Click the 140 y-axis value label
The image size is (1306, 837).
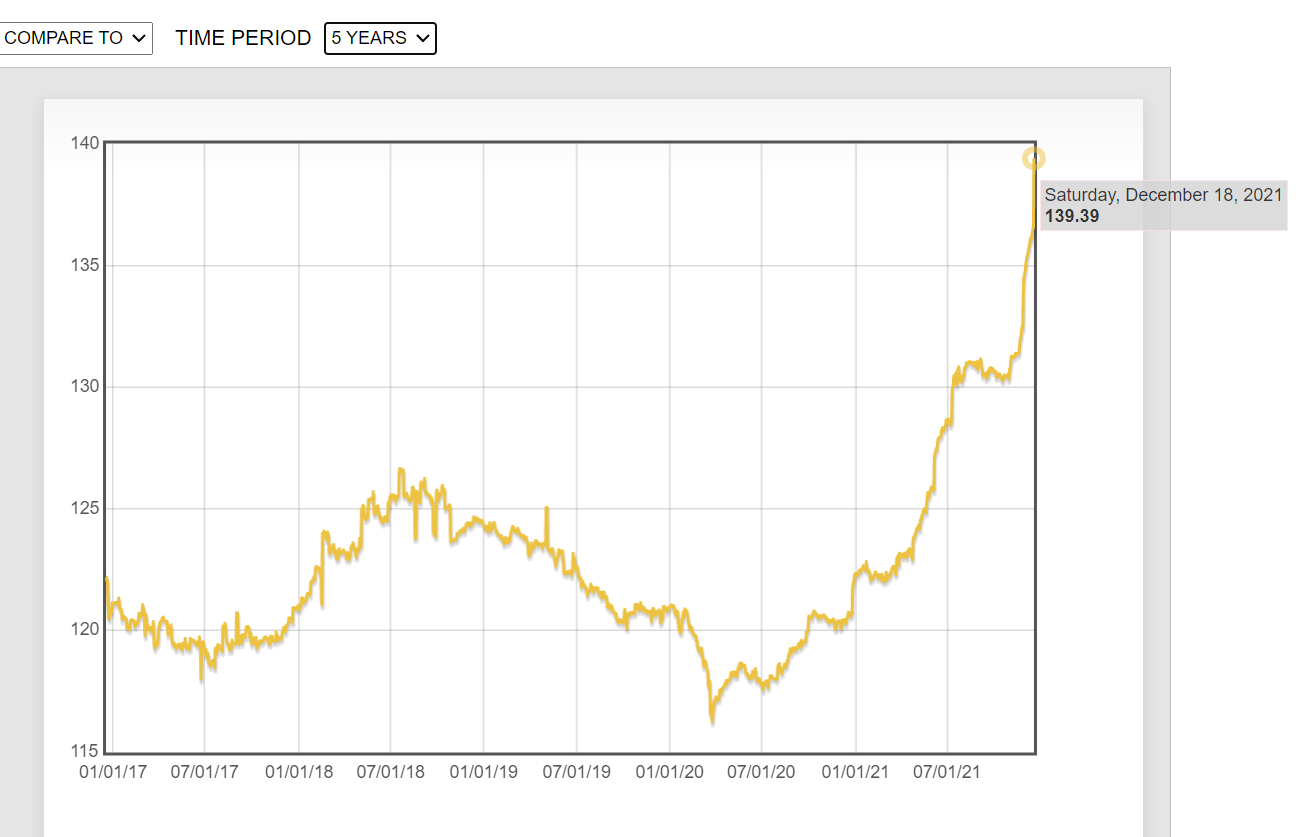click(x=85, y=143)
